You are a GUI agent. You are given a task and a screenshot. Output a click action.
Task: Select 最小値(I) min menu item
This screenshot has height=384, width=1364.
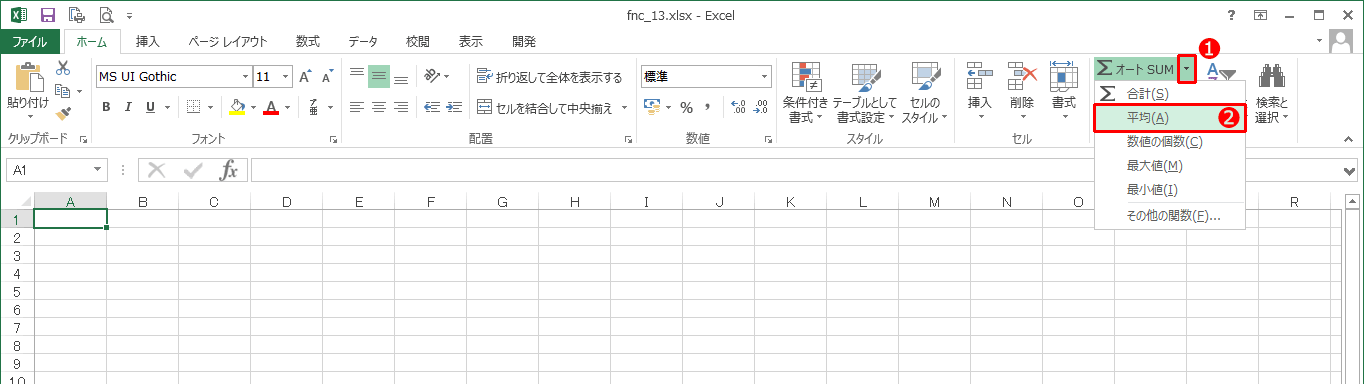click(x=1170, y=190)
